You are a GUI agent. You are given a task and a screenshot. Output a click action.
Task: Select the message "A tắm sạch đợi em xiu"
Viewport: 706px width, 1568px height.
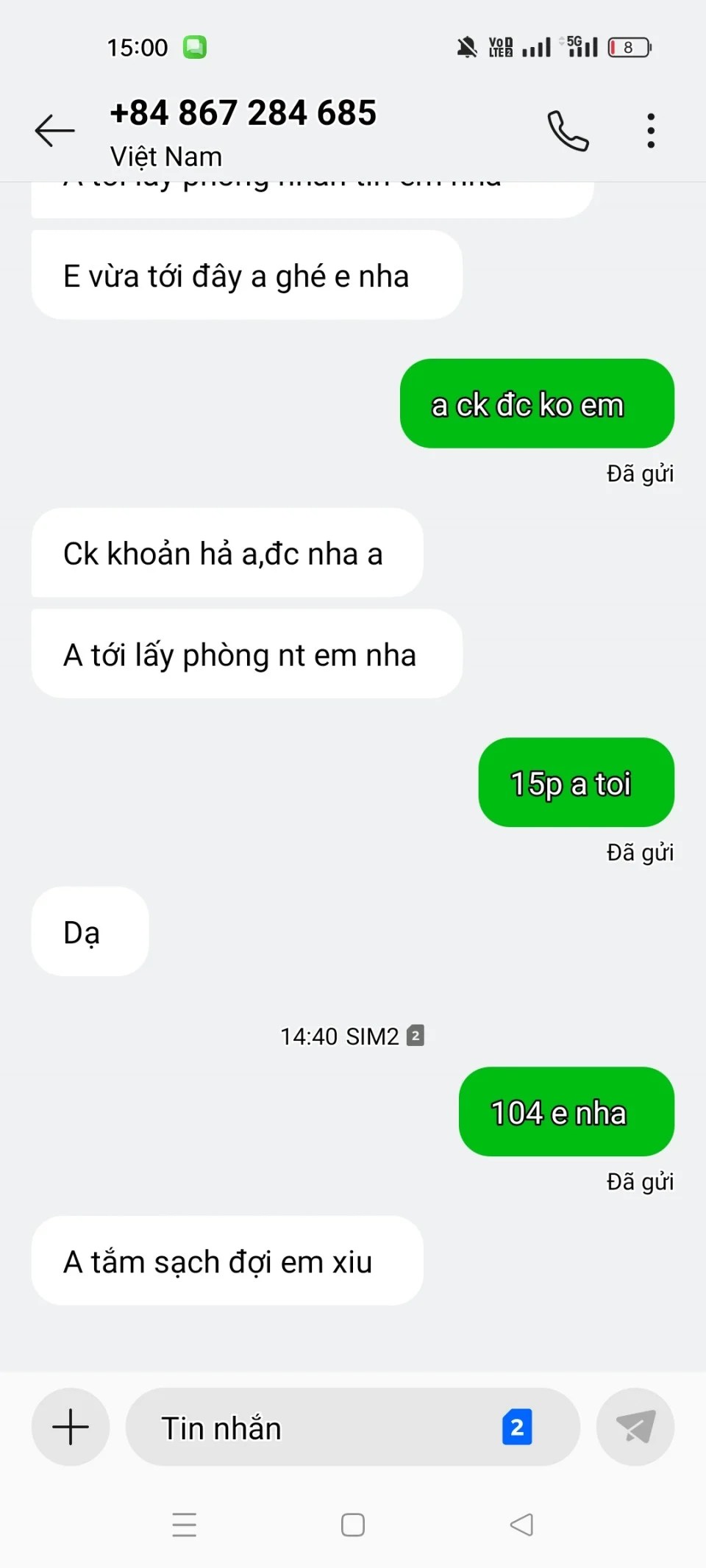tap(227, 1261)
